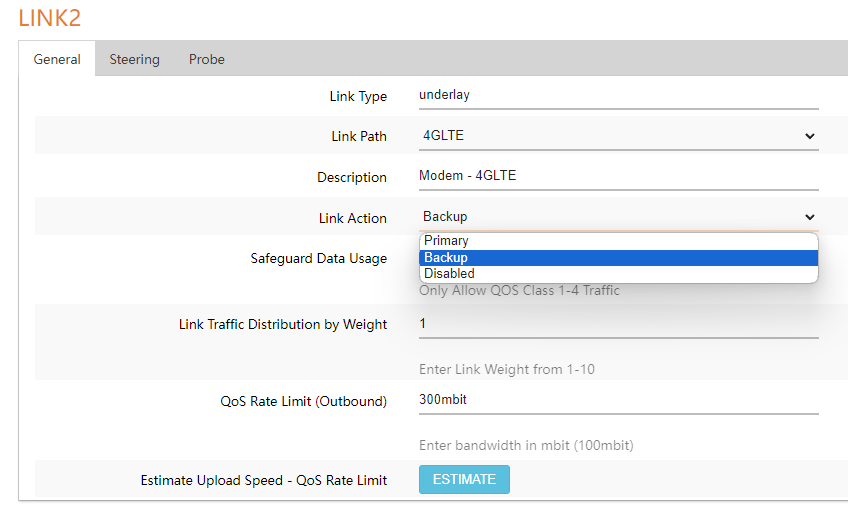
Task: Choose Primary from the Link Action list
Action: 446,241
